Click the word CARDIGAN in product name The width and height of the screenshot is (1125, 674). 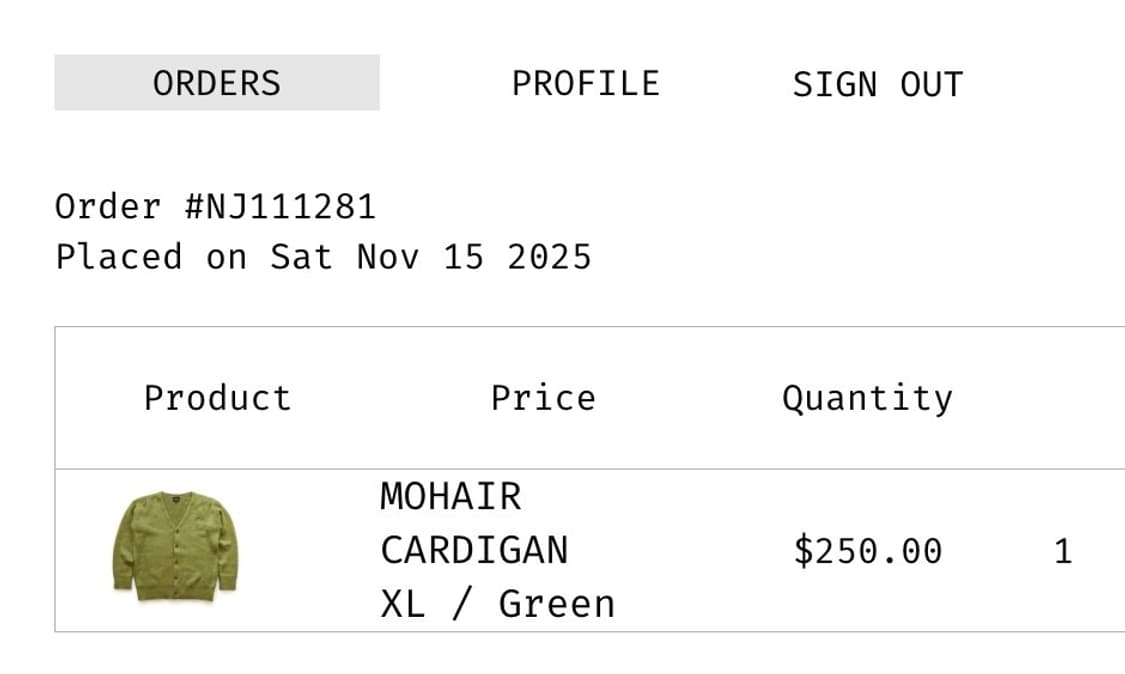(x=474, y=550)
